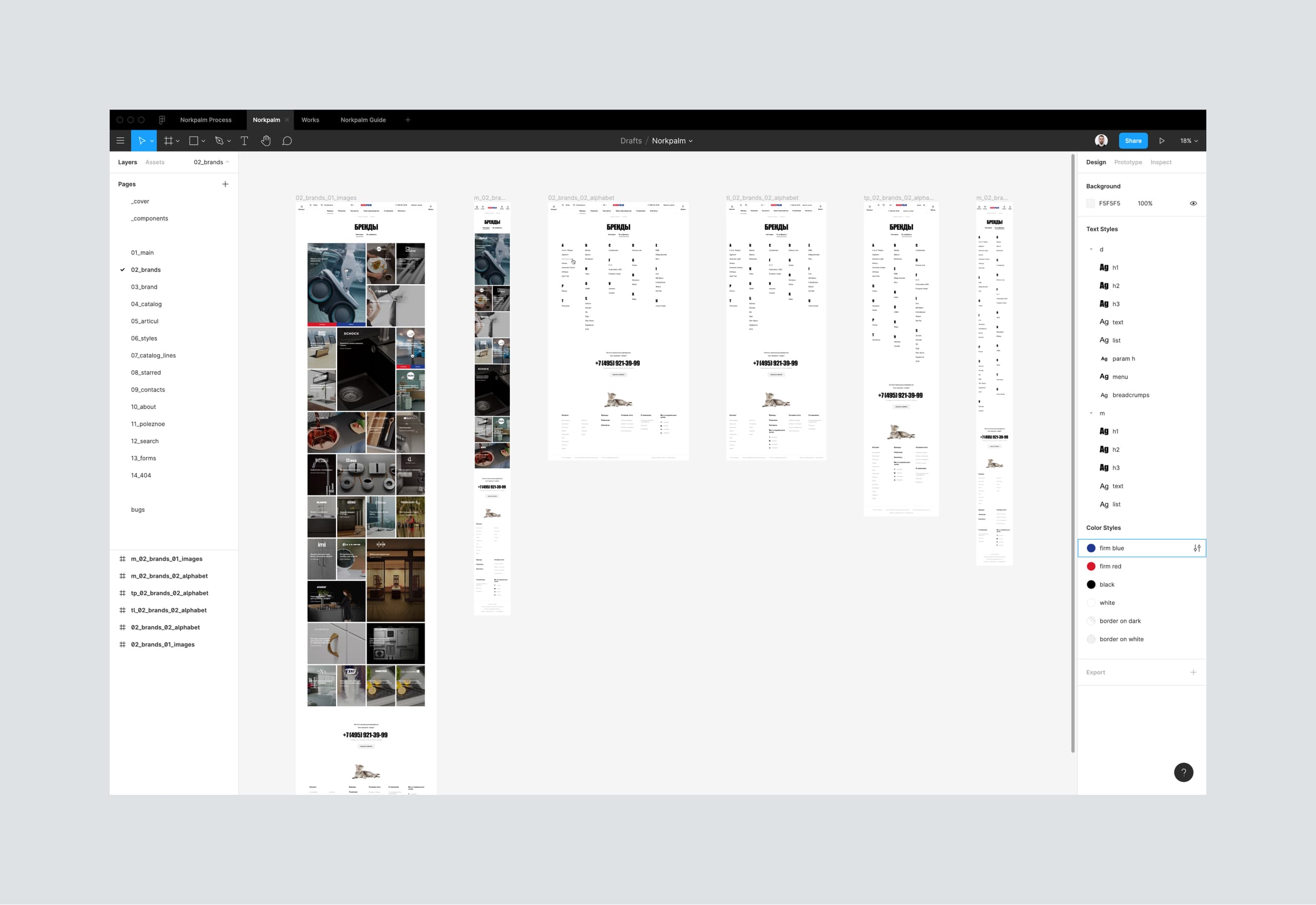Select the menu text style

pyautogui.click(x=1141, y=377)
